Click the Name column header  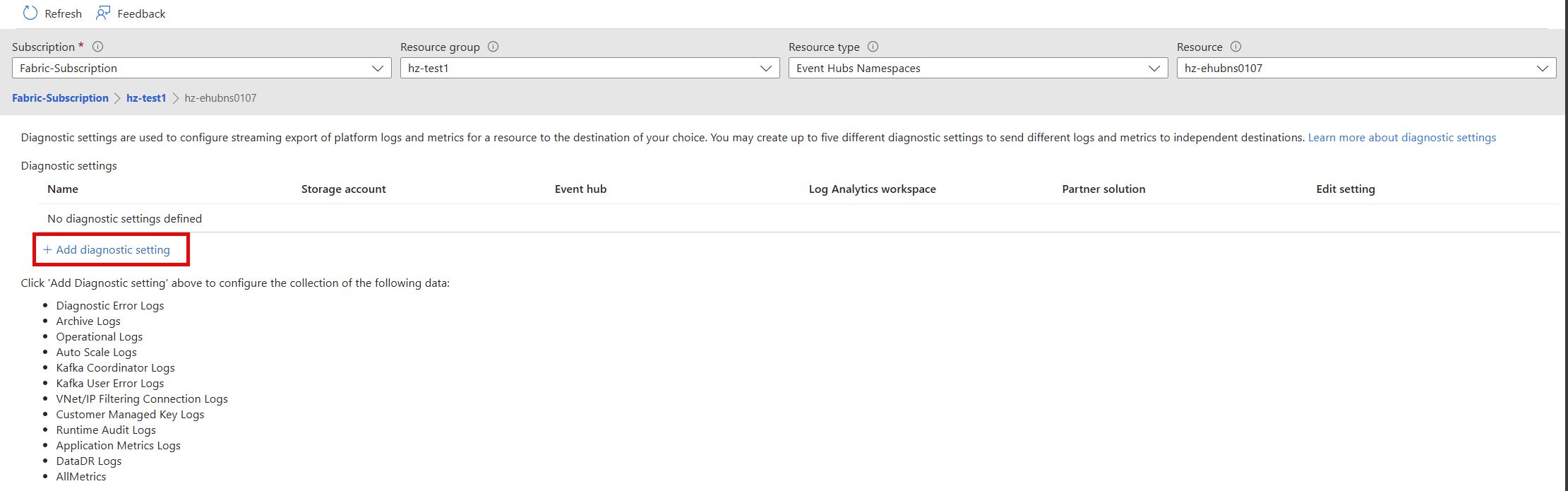coord(63,189)
